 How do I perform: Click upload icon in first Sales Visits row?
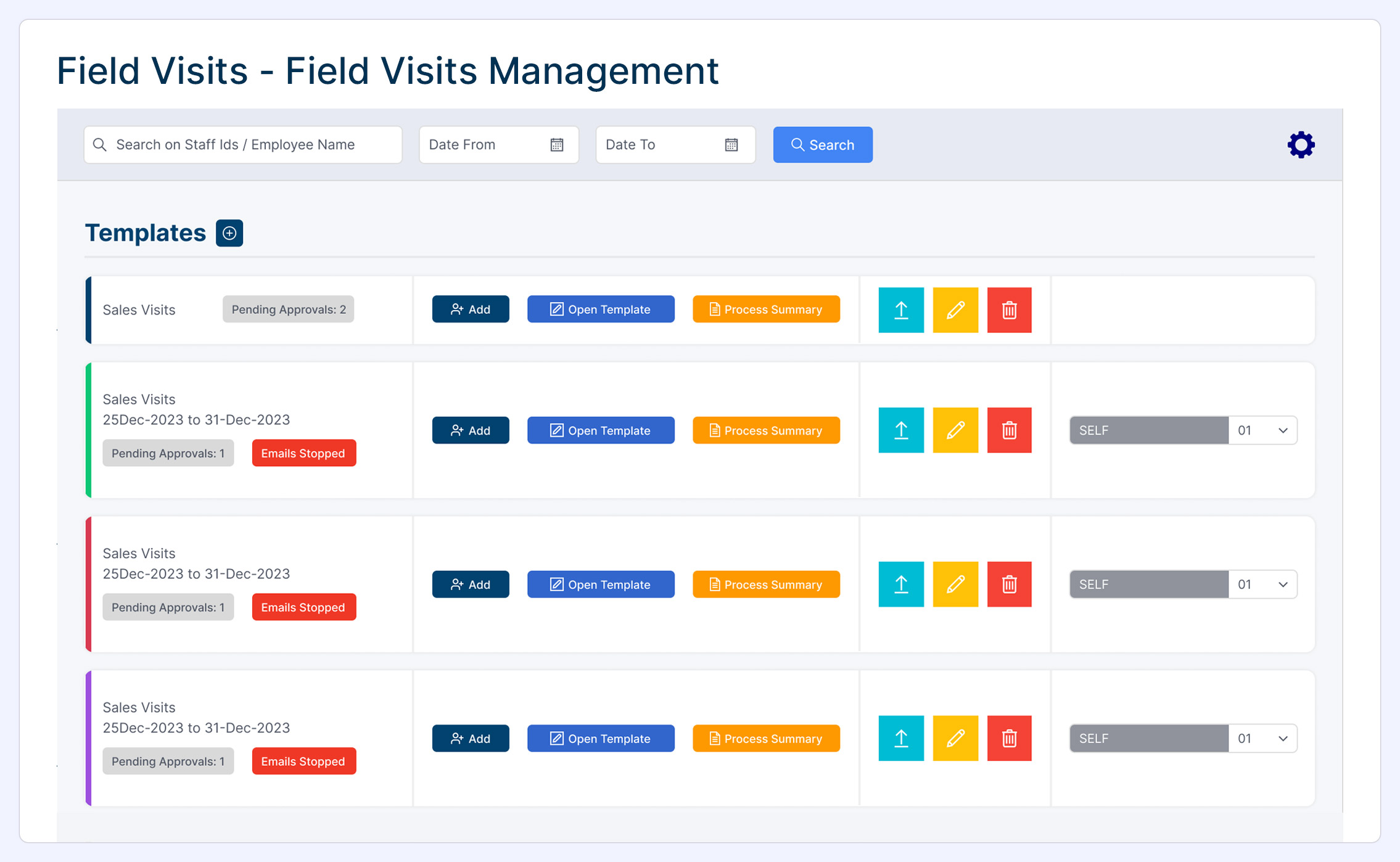point(900,310)
